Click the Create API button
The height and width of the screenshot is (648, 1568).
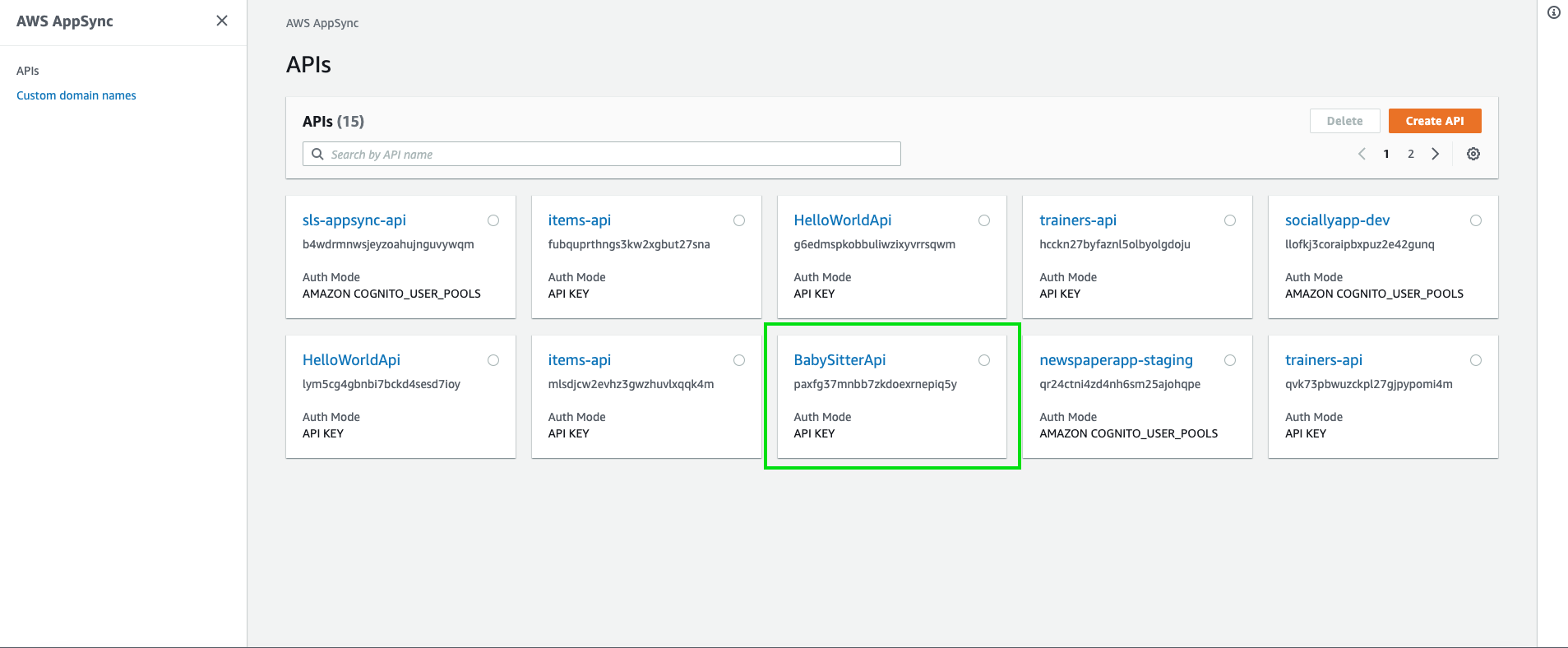tap(1435, 121)
